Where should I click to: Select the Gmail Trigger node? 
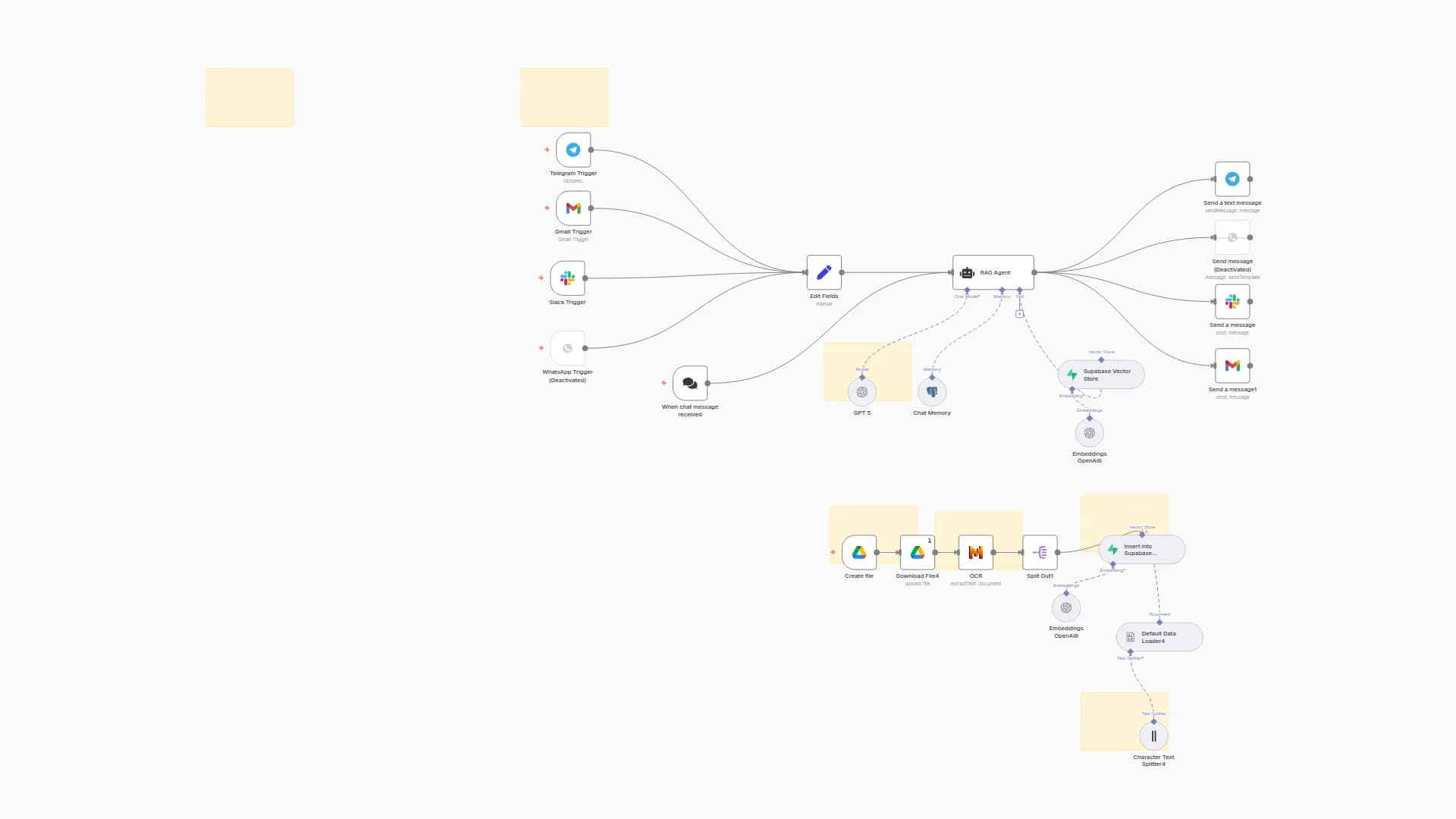pos(573,209)
